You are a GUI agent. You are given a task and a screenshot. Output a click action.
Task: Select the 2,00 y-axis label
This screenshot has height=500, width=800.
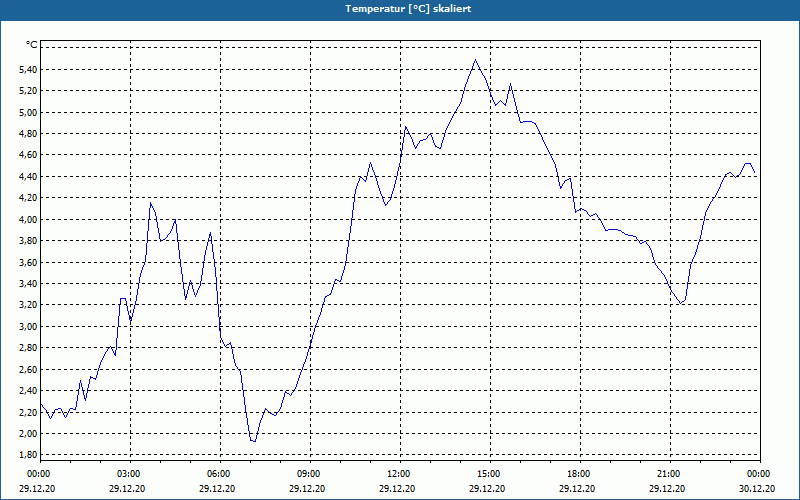point(28,434)
